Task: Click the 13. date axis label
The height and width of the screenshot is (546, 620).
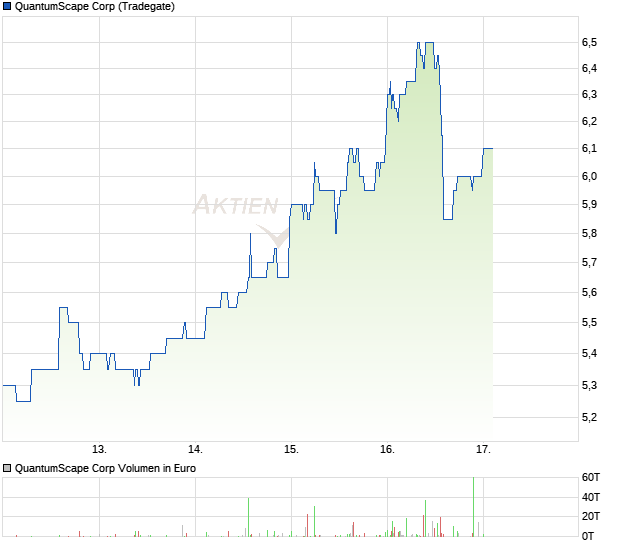Action: pyautogui.click(x=99, y=449)
